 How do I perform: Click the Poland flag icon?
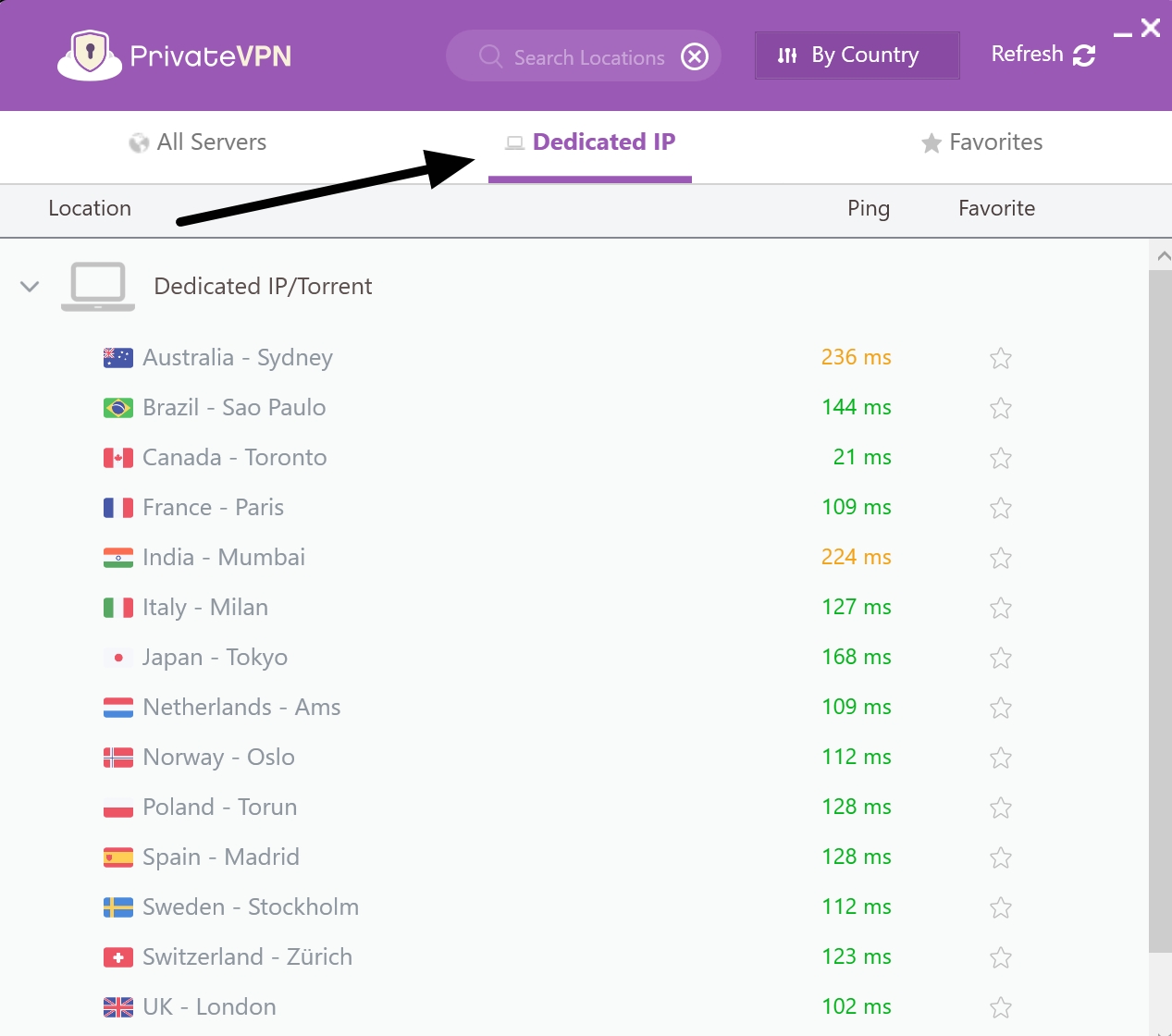(x=118, y=808)
